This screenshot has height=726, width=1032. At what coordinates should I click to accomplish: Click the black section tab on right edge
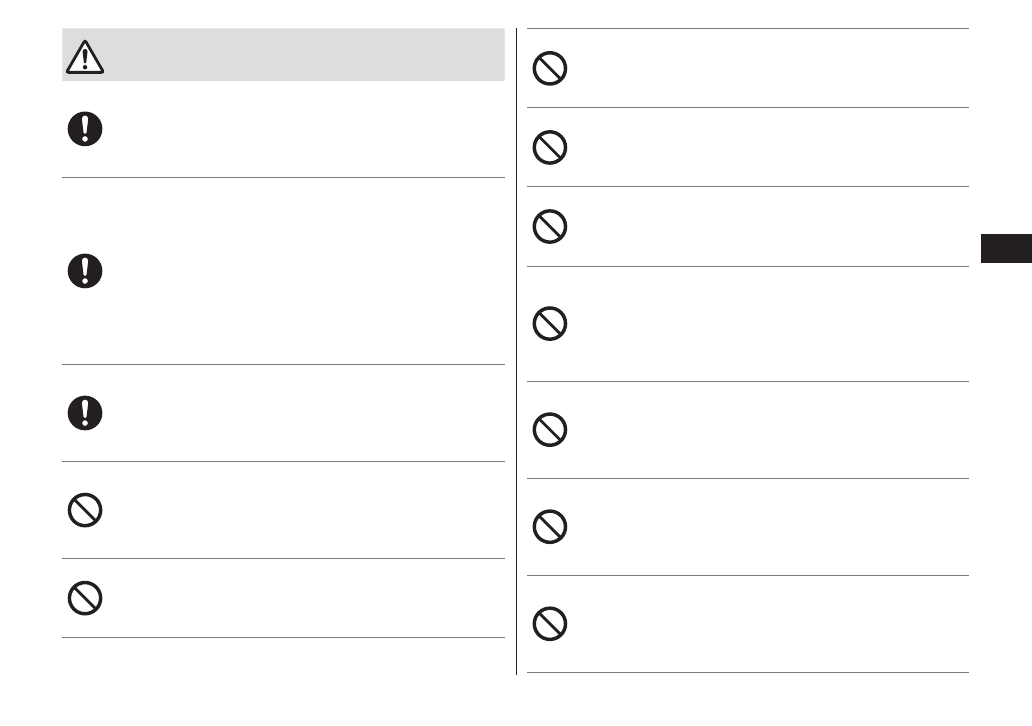click(x=1005, y=248)
